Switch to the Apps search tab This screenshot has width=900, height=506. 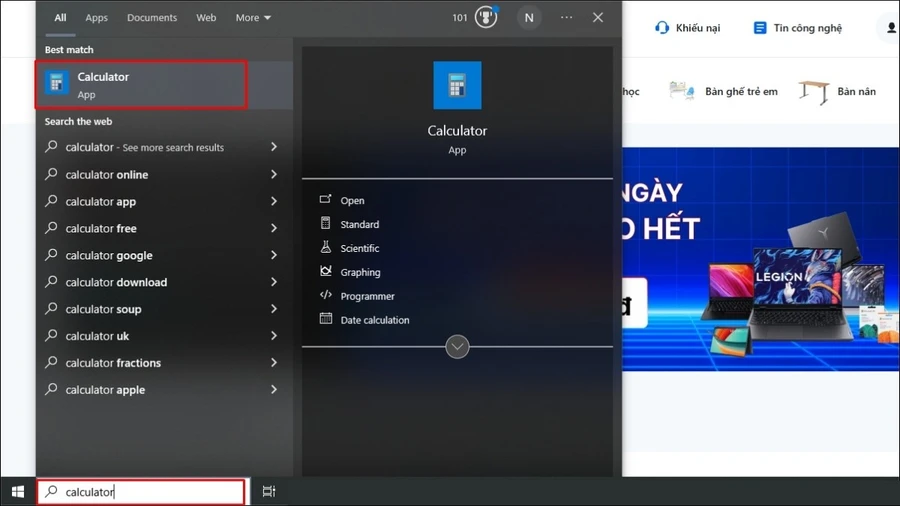96,18
